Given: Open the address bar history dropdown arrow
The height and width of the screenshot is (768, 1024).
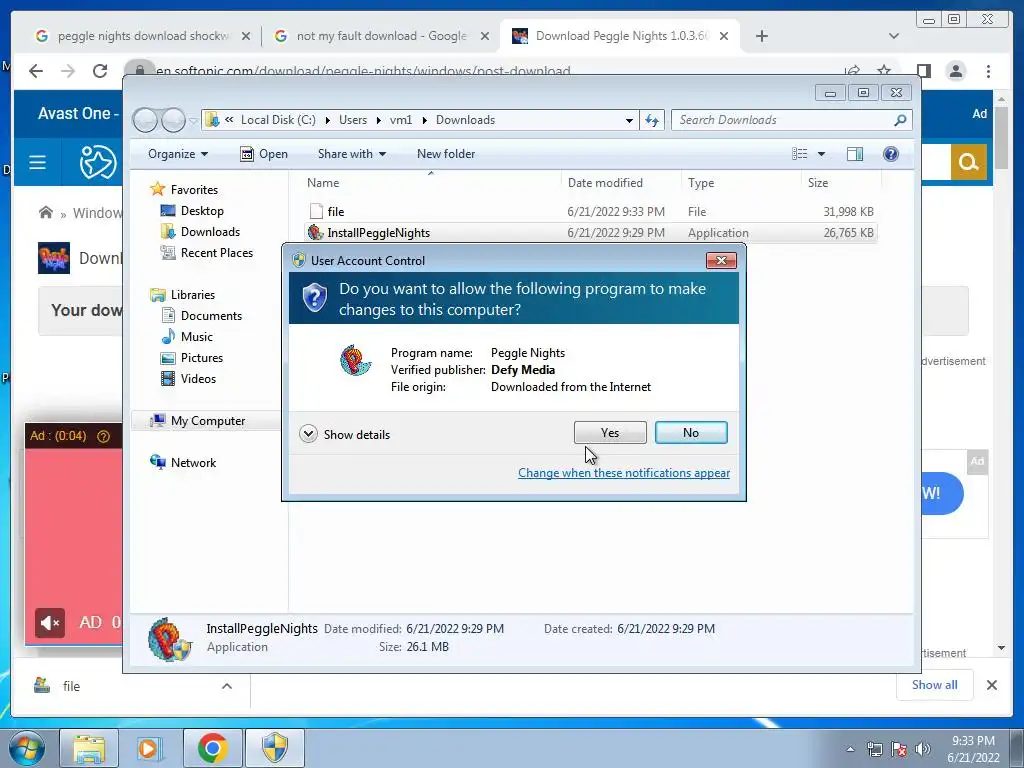Looking at the screenshot, I should (629, 120).
